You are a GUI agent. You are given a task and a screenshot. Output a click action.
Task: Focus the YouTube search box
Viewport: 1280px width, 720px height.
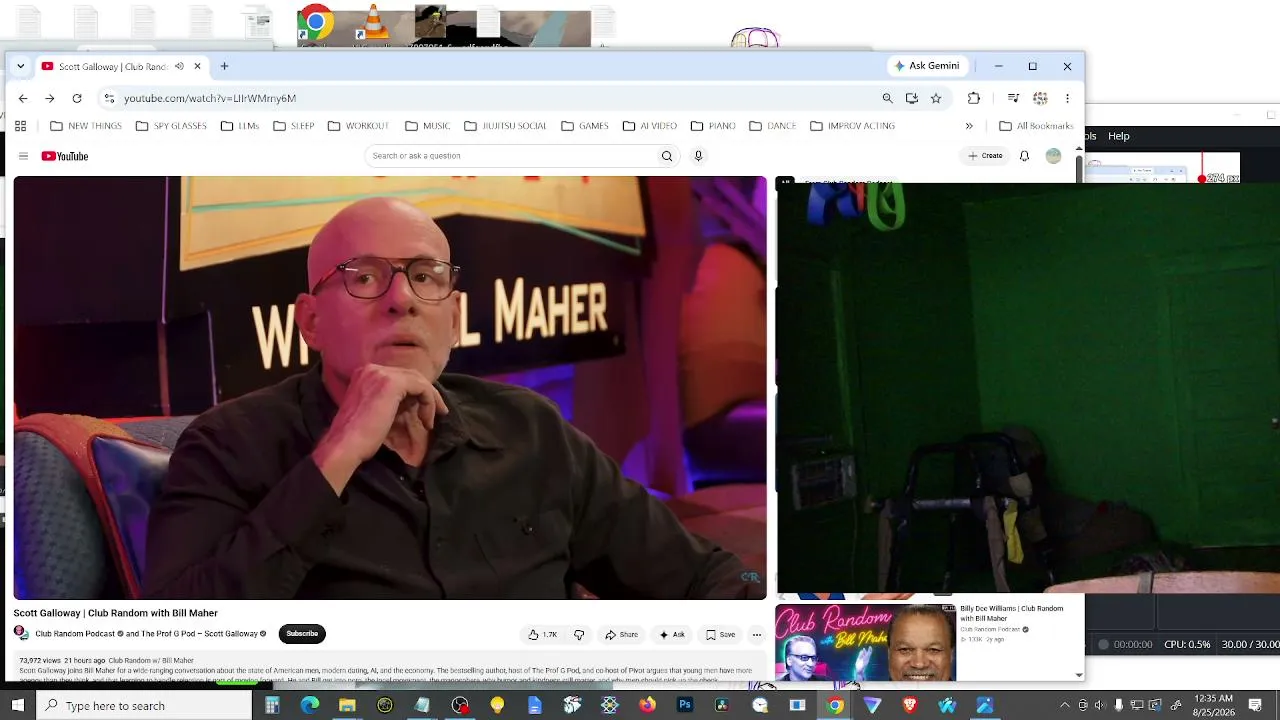pos(510,156)
